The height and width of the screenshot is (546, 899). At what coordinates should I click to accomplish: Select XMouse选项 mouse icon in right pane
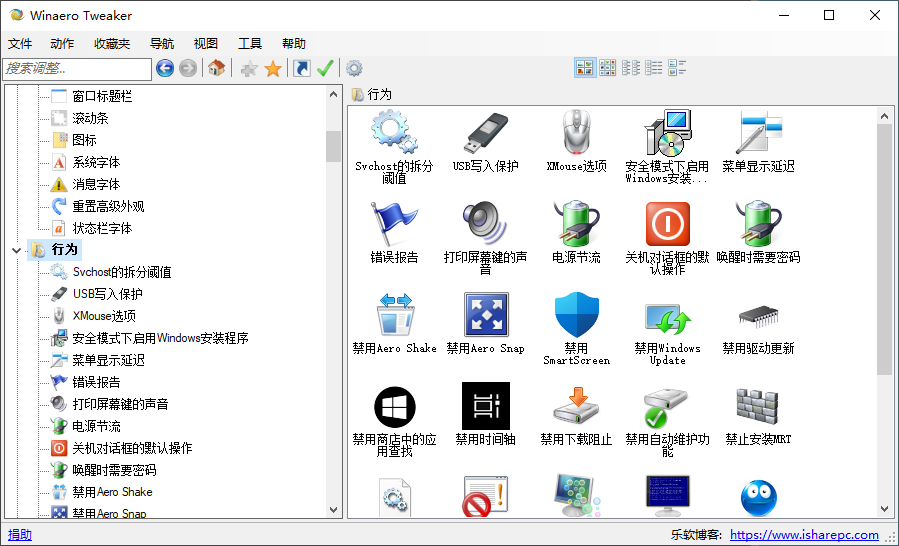click(576, 133)
